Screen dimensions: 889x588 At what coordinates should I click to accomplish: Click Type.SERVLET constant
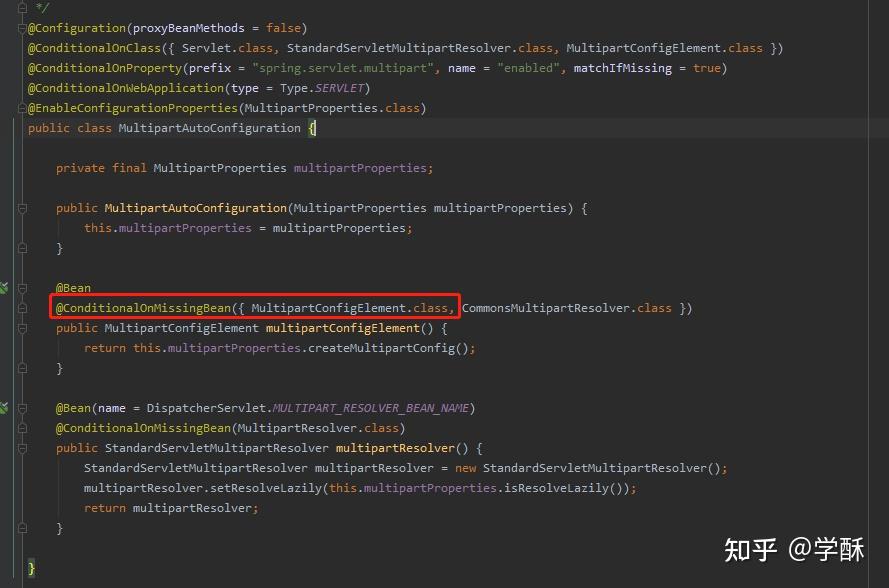tap(321, 88)
